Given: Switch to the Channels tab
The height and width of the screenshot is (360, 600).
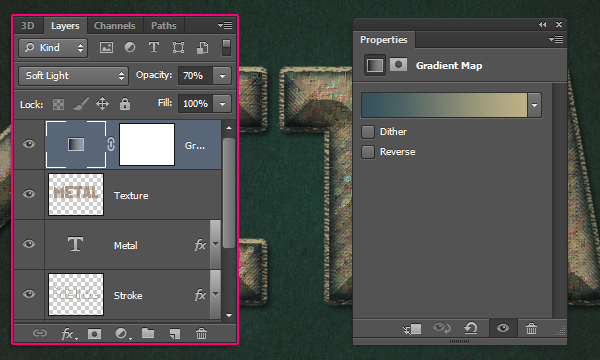Looking at the screenshot, I should click(115, 26).
